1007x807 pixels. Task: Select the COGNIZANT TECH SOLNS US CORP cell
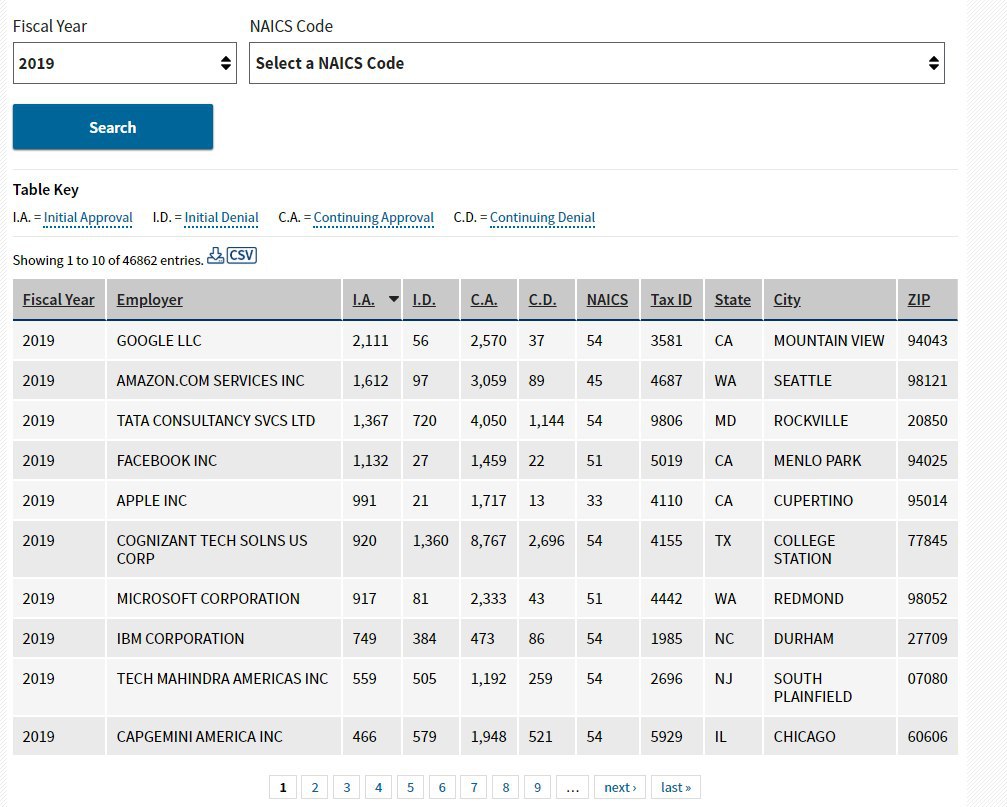(223, 550)
